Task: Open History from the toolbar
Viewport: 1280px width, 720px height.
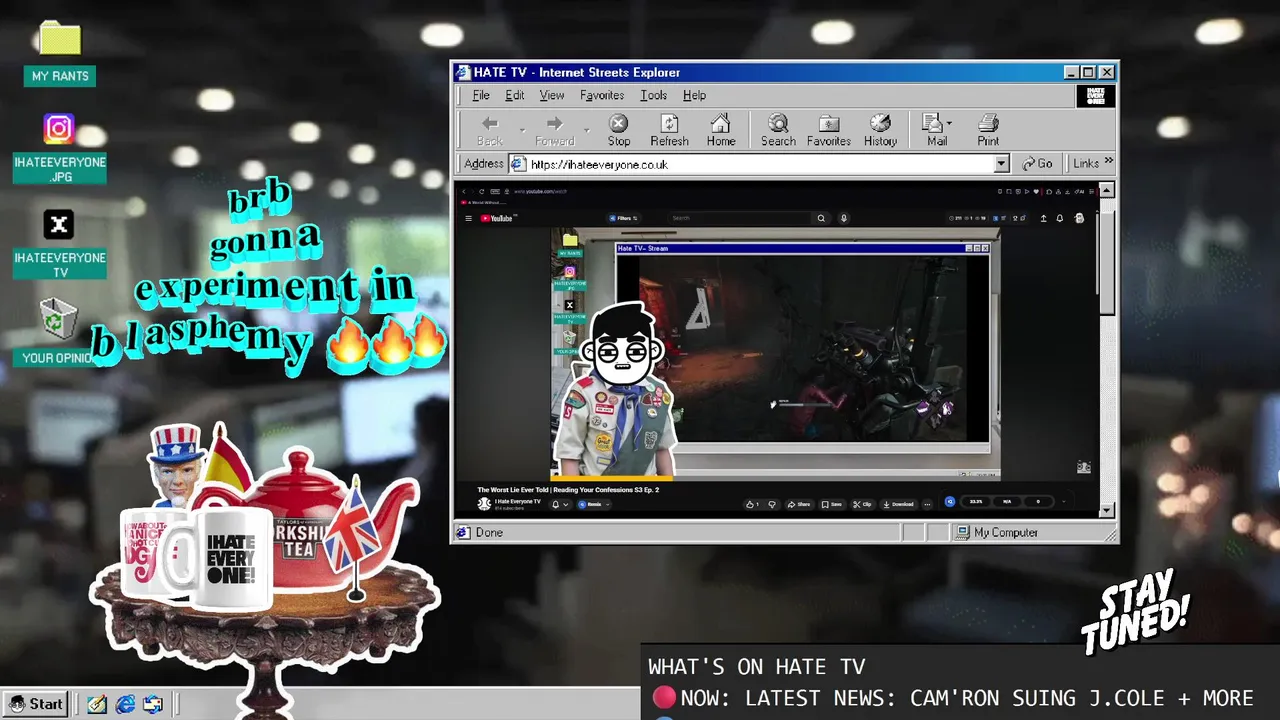Action: coord(880,130)
